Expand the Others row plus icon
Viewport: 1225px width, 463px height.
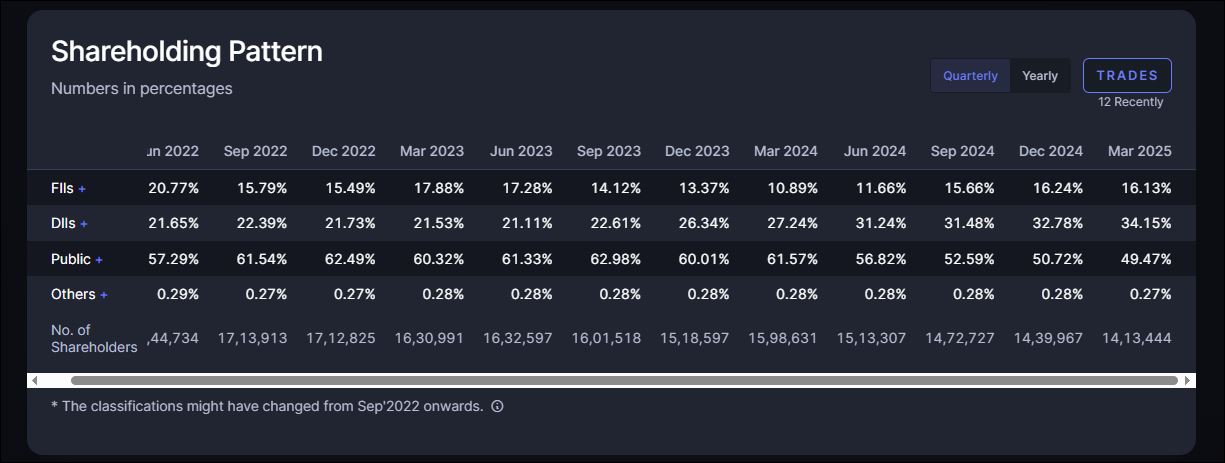pos(104,295)
